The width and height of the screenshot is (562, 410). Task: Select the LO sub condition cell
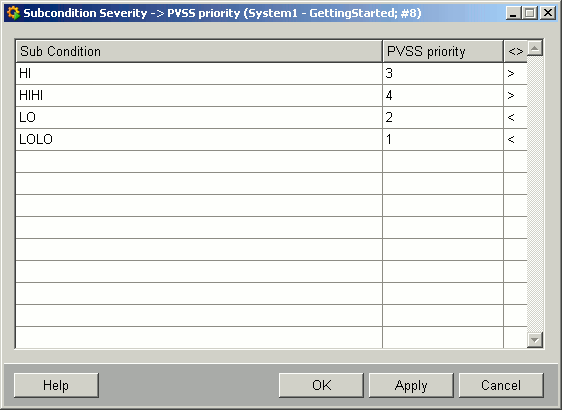pyautogui.click(x=199, y=117)
